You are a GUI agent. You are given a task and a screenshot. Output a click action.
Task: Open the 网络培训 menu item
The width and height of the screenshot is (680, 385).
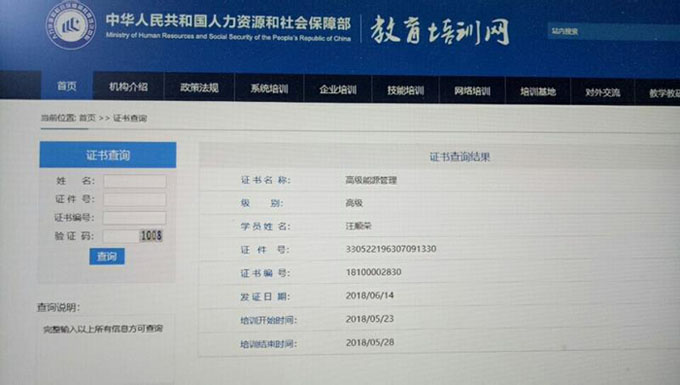[x=472, y=91]
